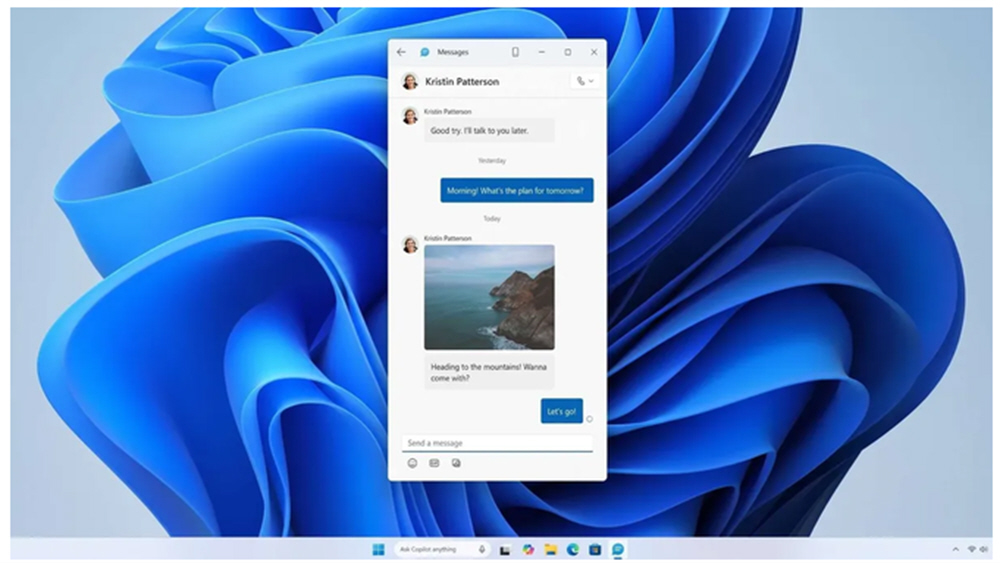Image resolution: width=1000 pixels, height=564 pixels.
Task: Launch Copilot from the taskbar
Action: coord(528,549)
